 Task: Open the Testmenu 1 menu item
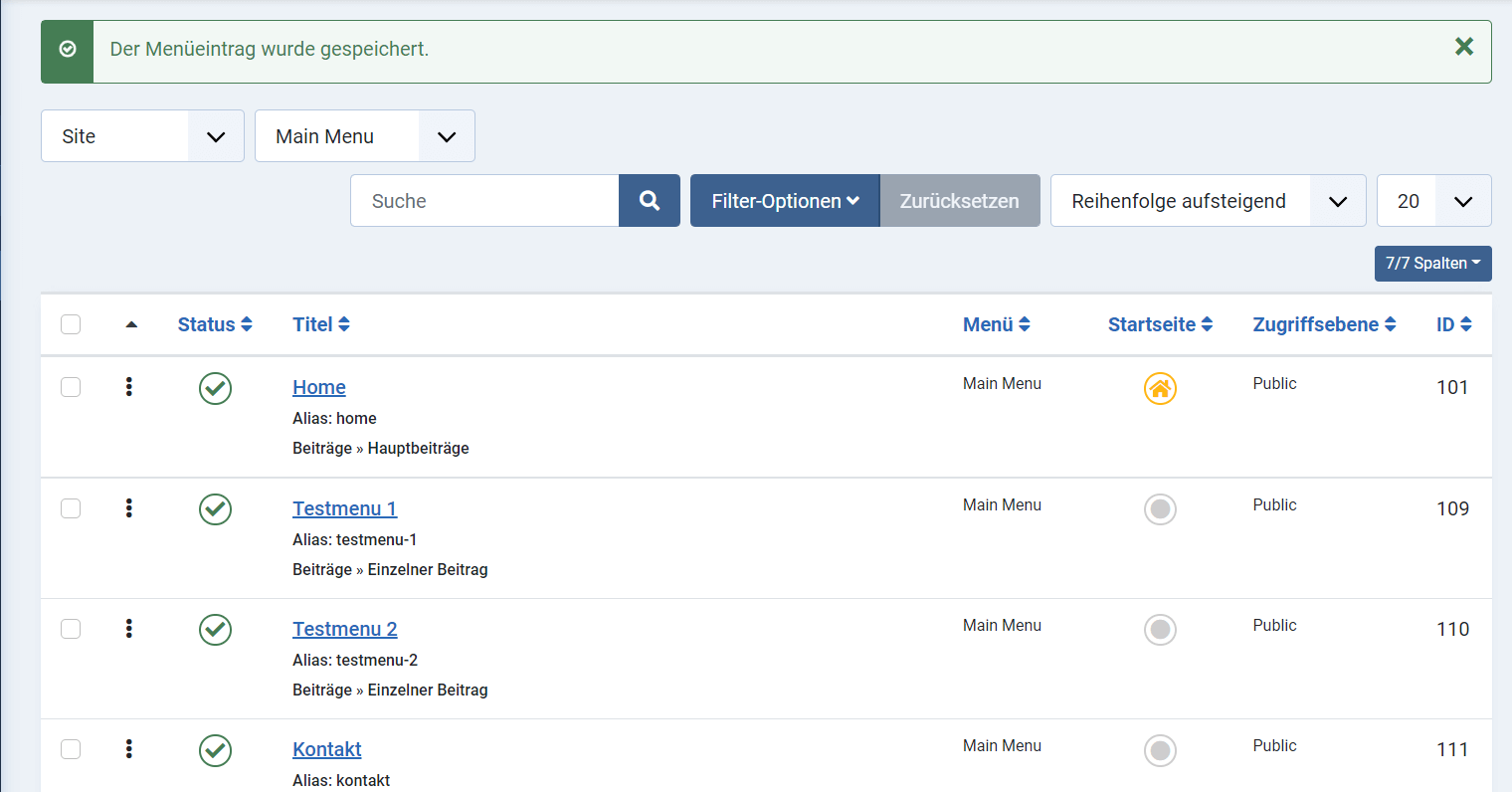click(344, 508)
